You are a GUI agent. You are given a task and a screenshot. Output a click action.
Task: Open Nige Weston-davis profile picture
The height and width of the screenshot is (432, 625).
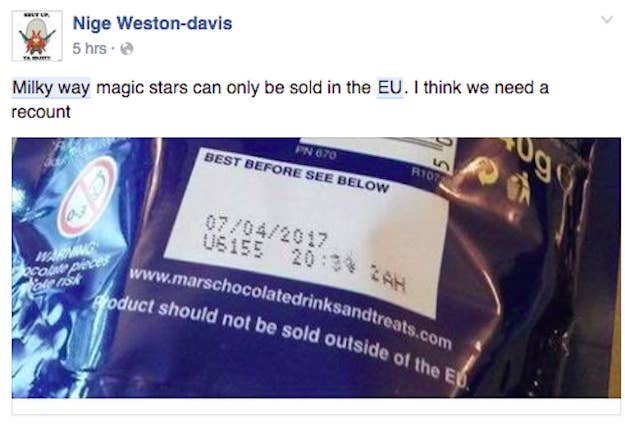37,36
